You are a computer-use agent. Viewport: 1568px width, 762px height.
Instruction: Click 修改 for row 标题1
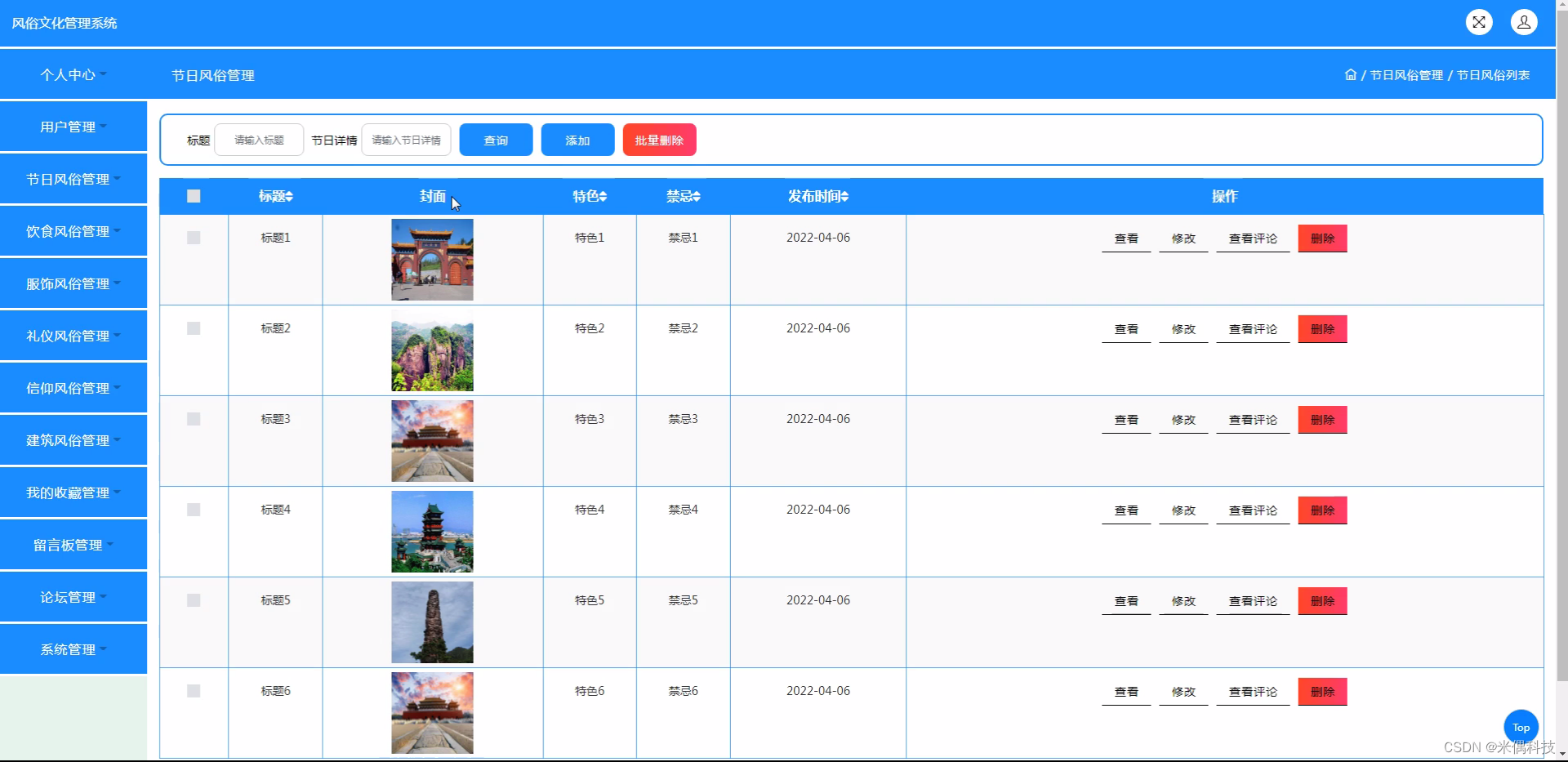coord(1183,238)
